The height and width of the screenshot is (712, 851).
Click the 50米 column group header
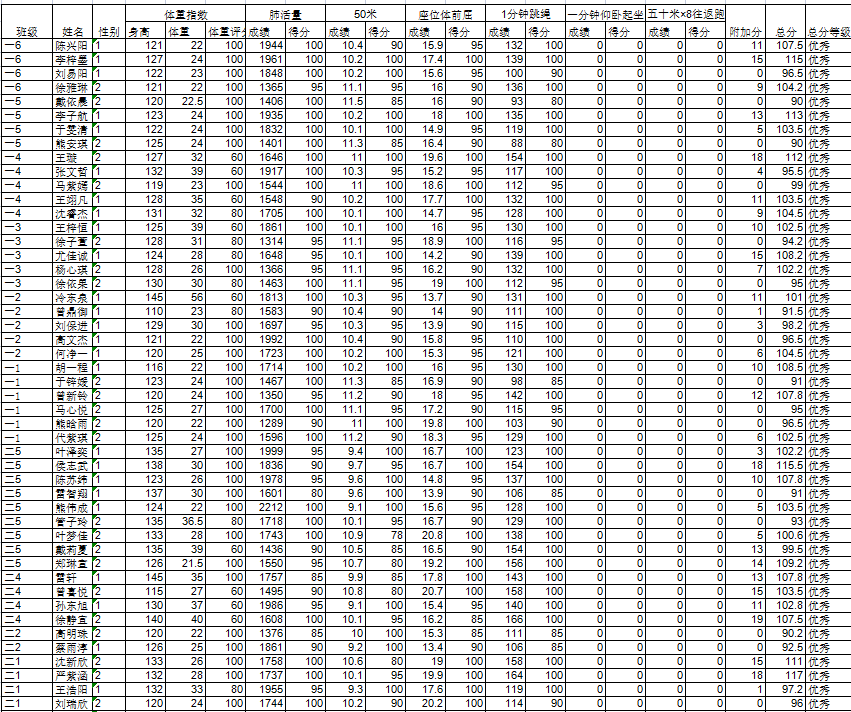365,15
